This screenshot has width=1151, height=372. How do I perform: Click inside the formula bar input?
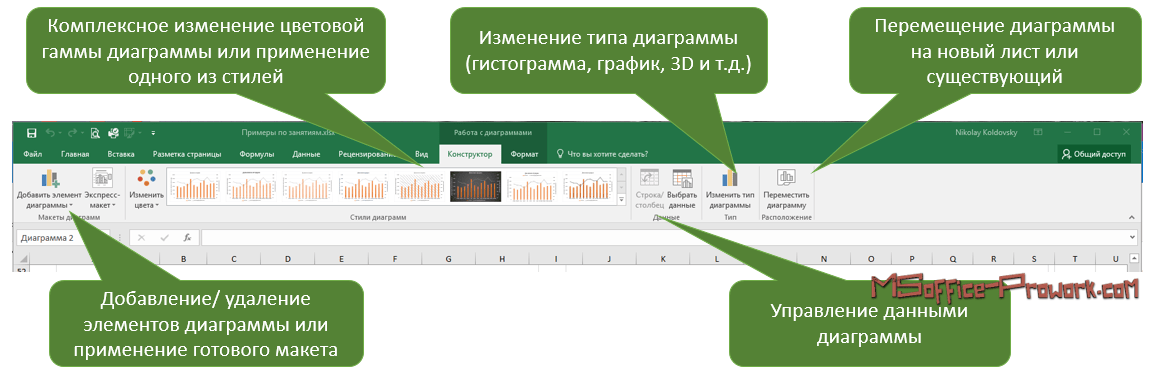tap(664, 238)
